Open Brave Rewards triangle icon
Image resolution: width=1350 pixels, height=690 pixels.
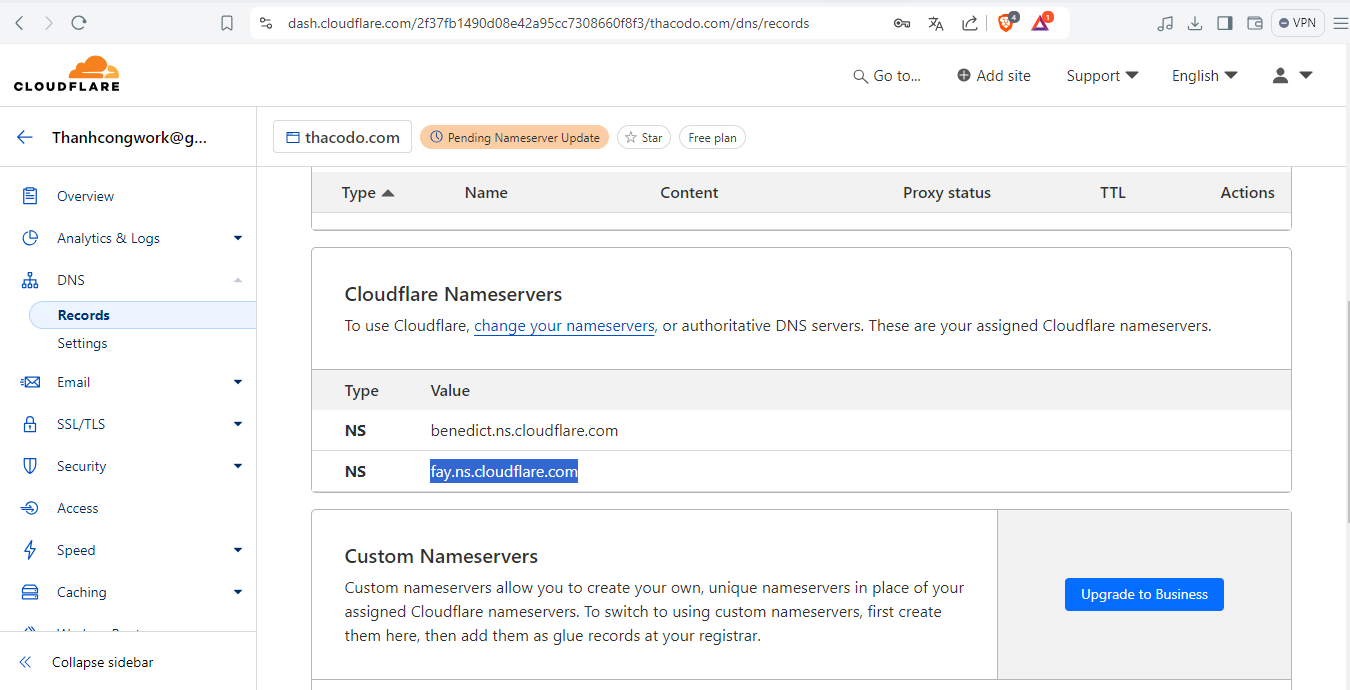pos(1041,22)
